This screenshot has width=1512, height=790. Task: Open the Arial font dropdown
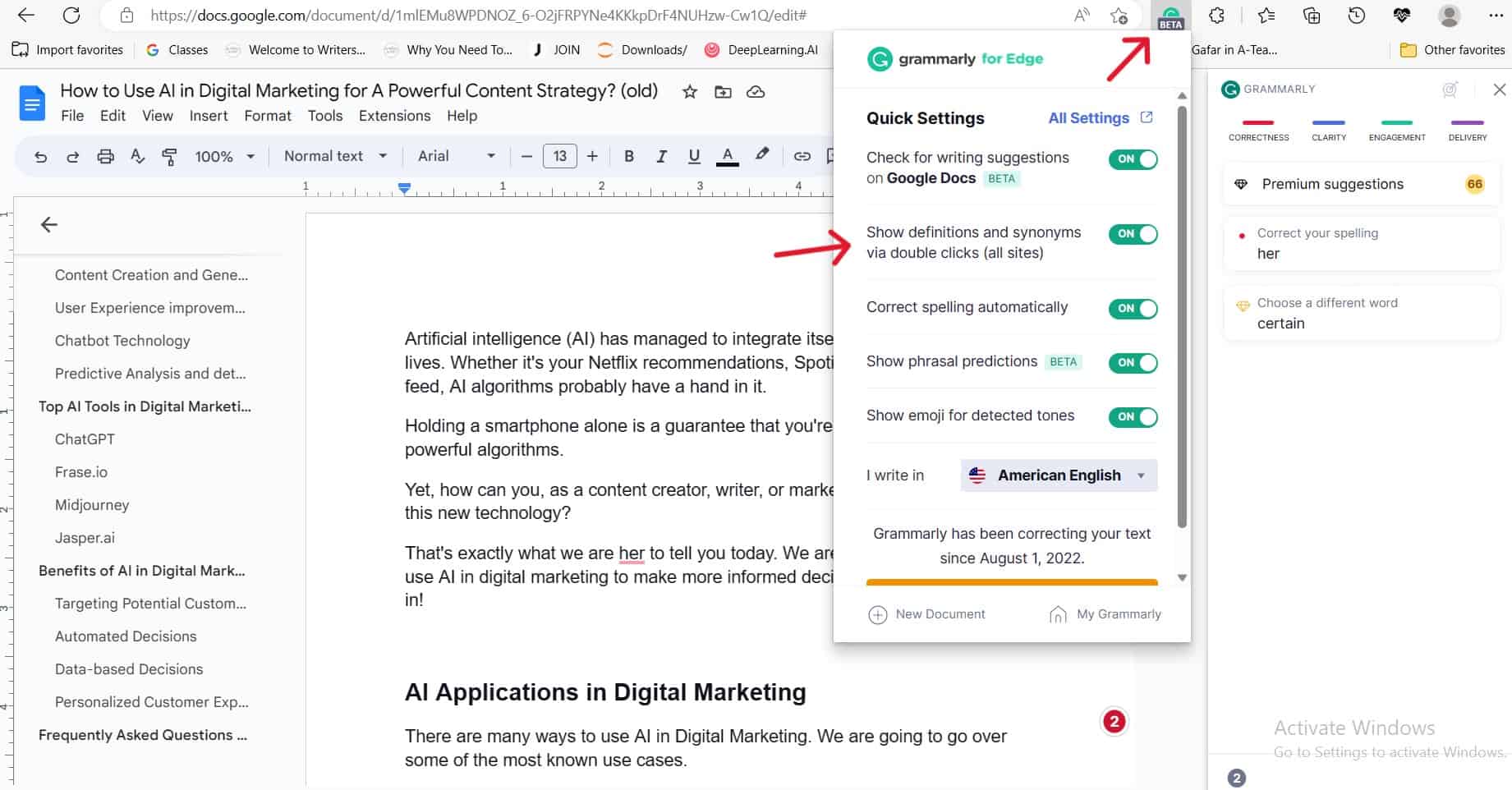457,155
